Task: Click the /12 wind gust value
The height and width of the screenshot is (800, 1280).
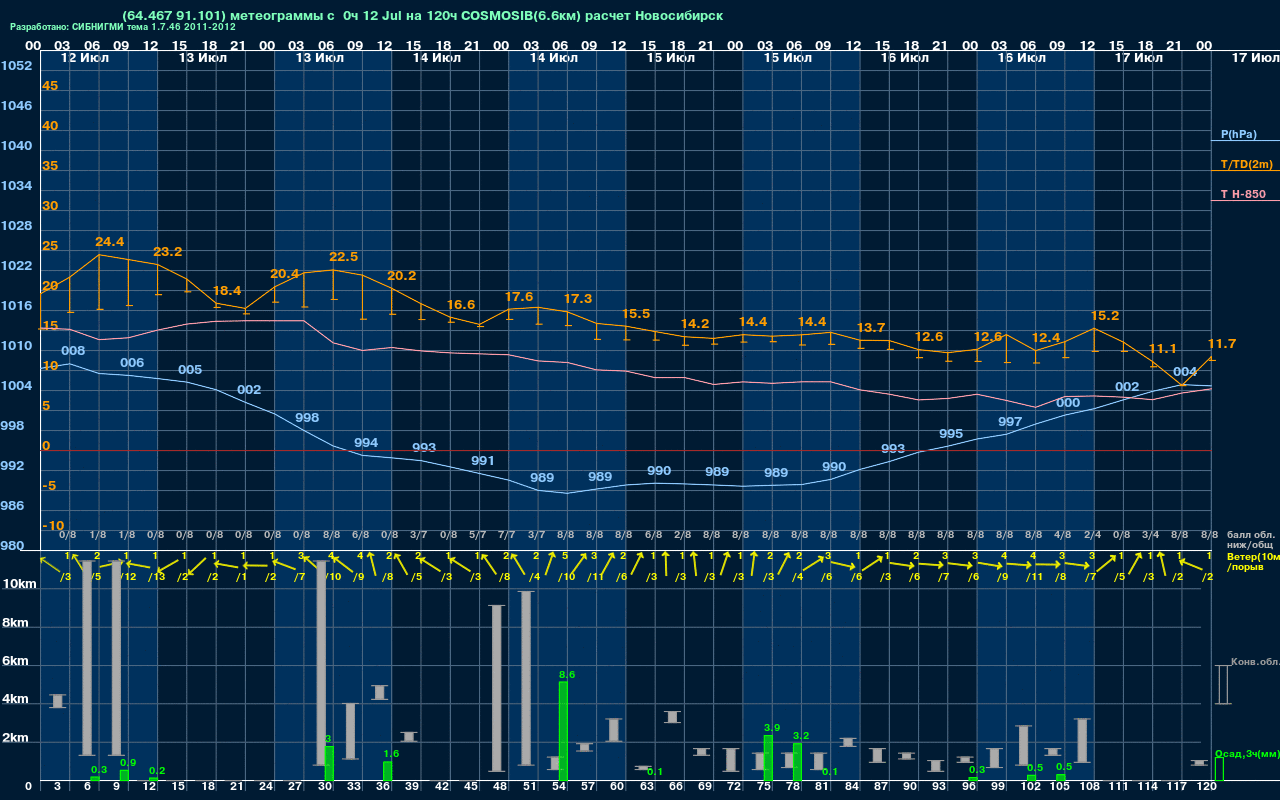Action: coord(128,575)
